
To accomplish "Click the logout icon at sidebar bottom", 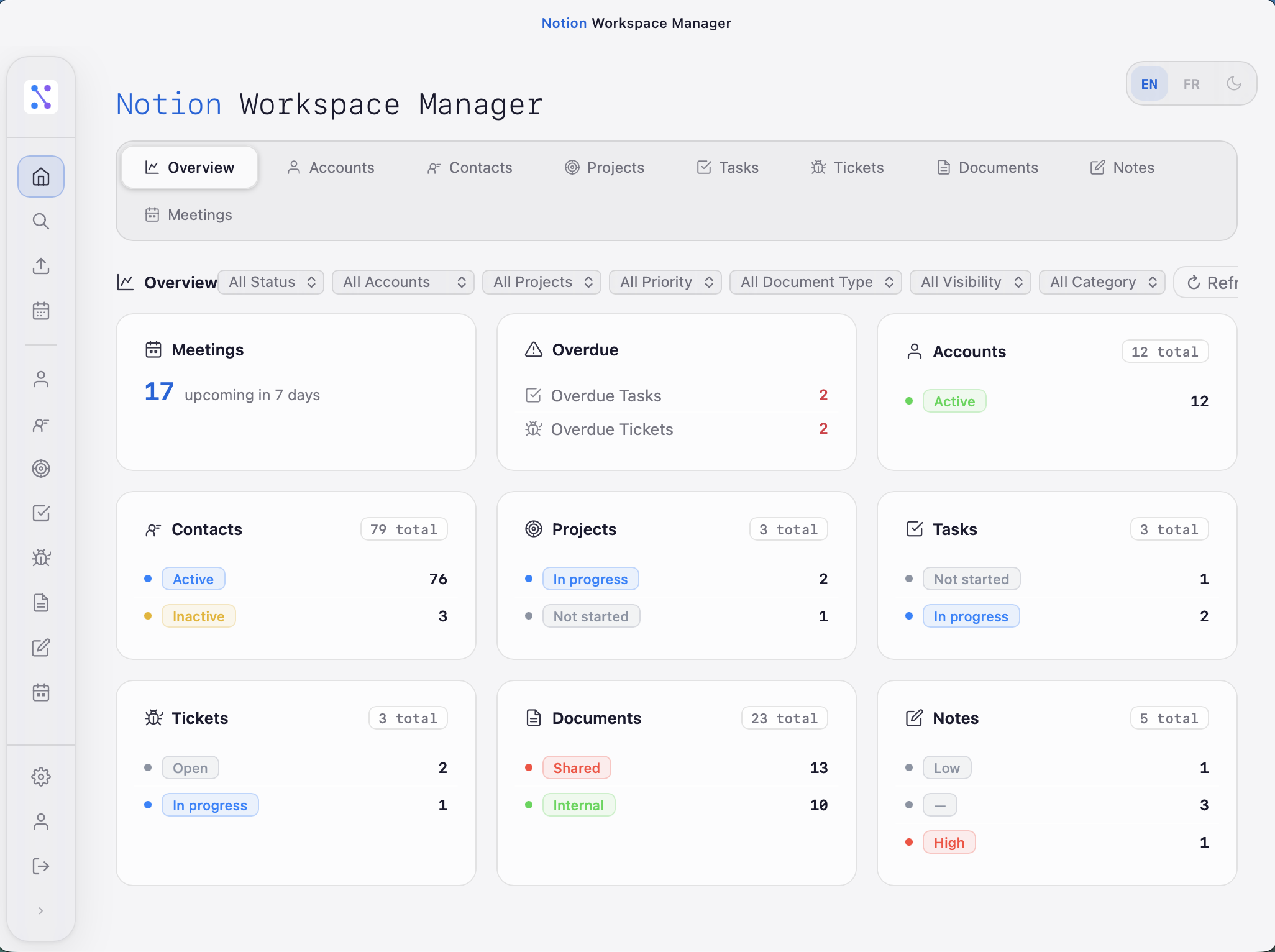I will (41, 866).
